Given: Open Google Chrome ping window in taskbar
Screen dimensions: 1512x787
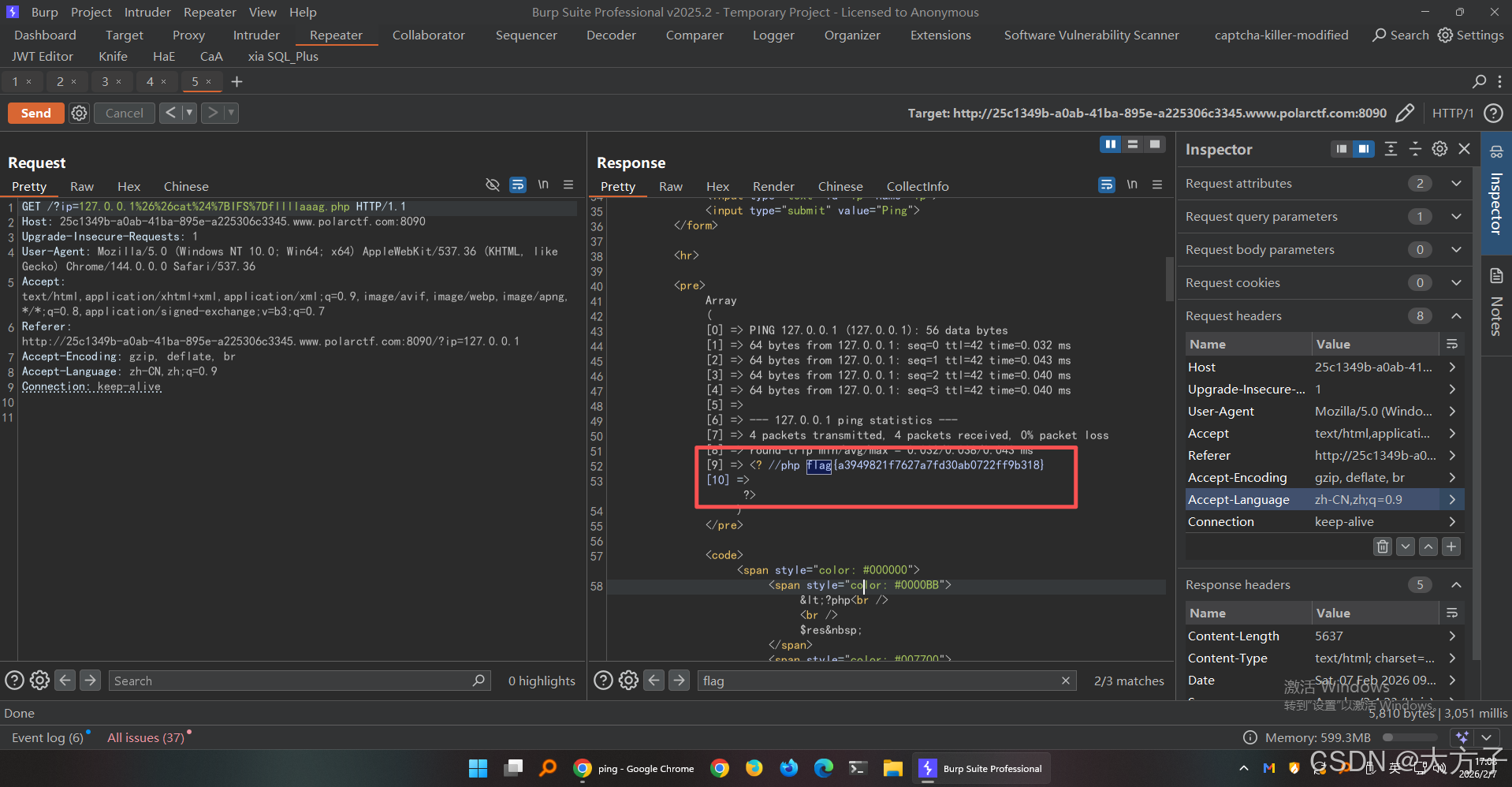Looking at the screenshot, I should 635,768.
